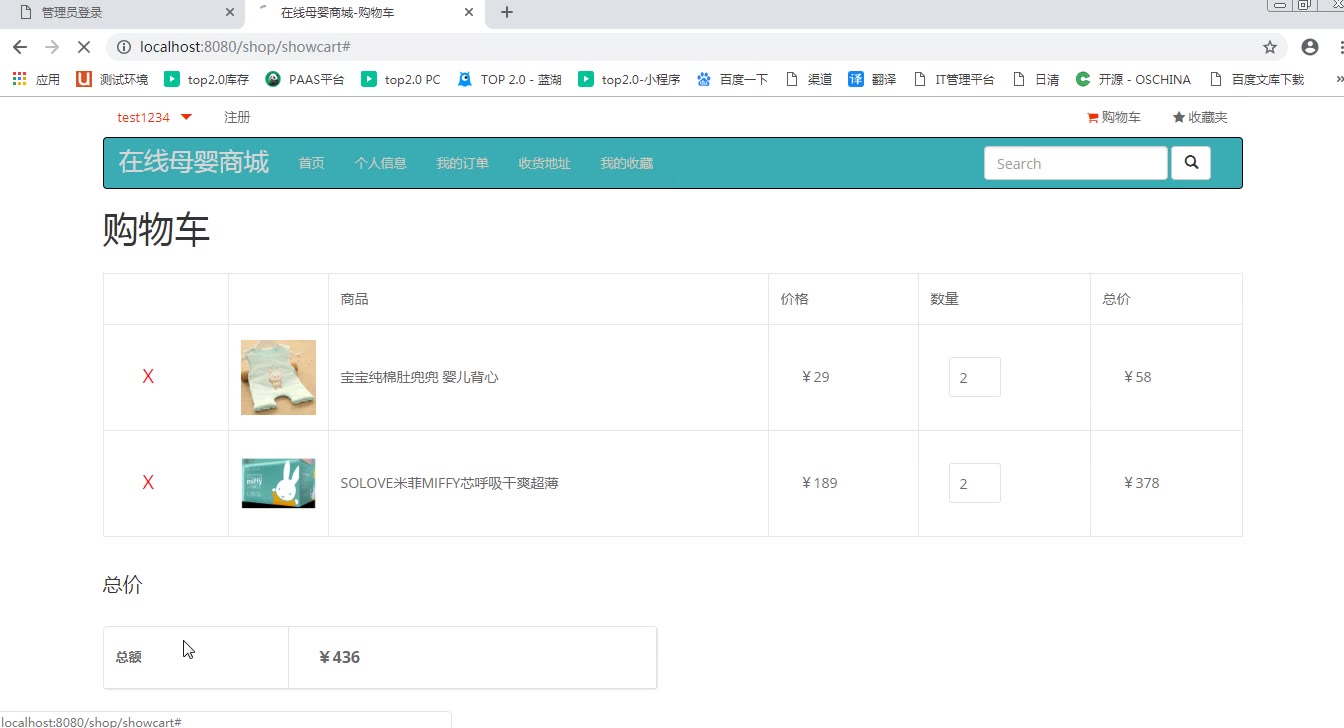Click product name 宝宝纯棉肚兜兜 婴儿背心
Image resolution: width=1344 pixels, height=728 pixels.
(419, 377)
